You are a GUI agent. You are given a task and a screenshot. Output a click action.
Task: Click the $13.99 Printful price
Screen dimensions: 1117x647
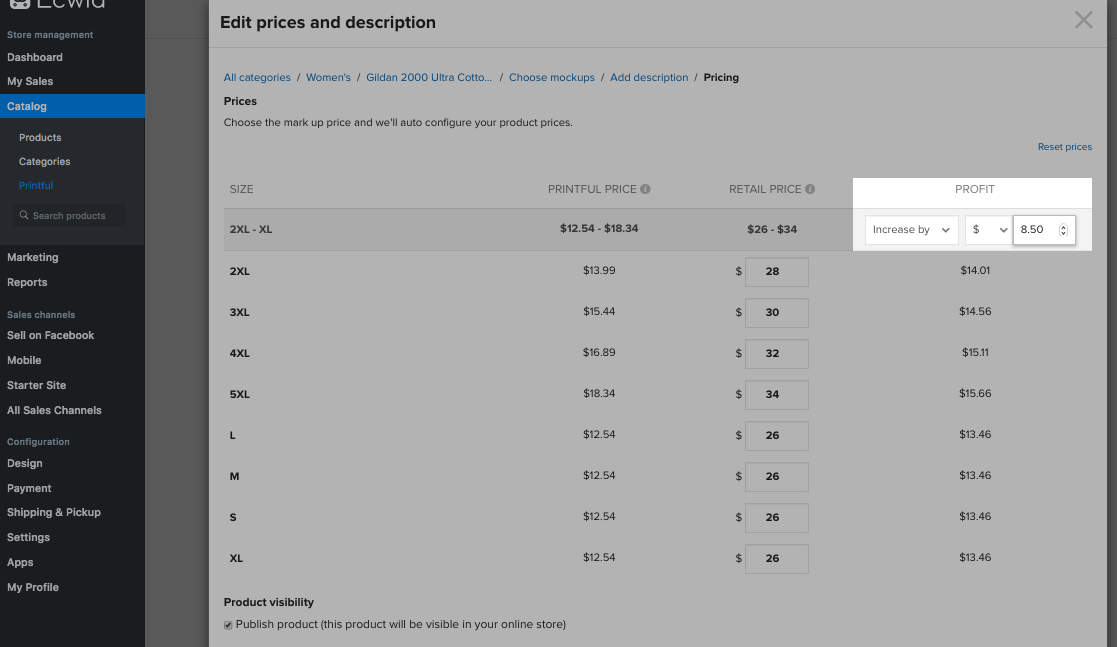(599, 270)
